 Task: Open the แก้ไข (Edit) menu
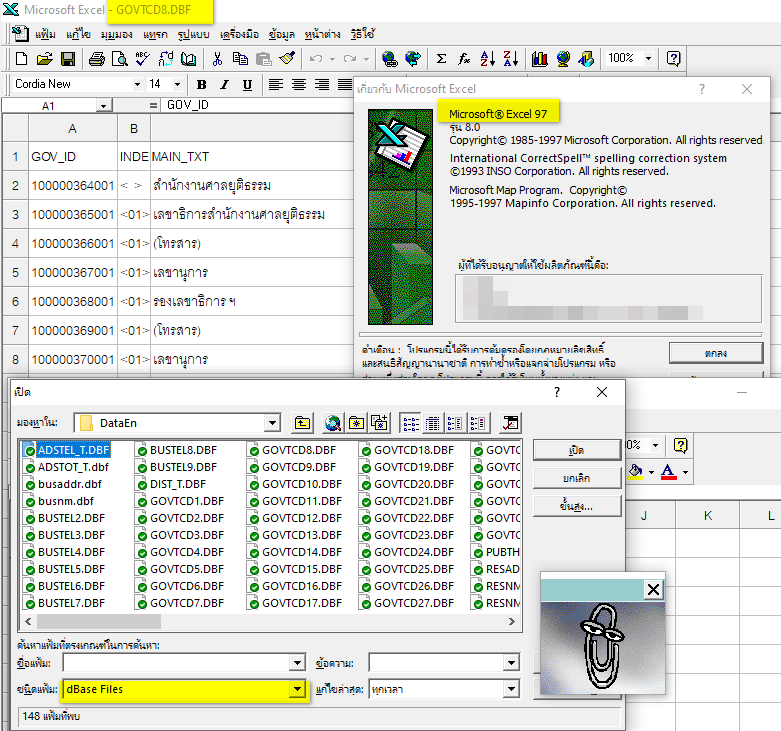tap(78, 34)
